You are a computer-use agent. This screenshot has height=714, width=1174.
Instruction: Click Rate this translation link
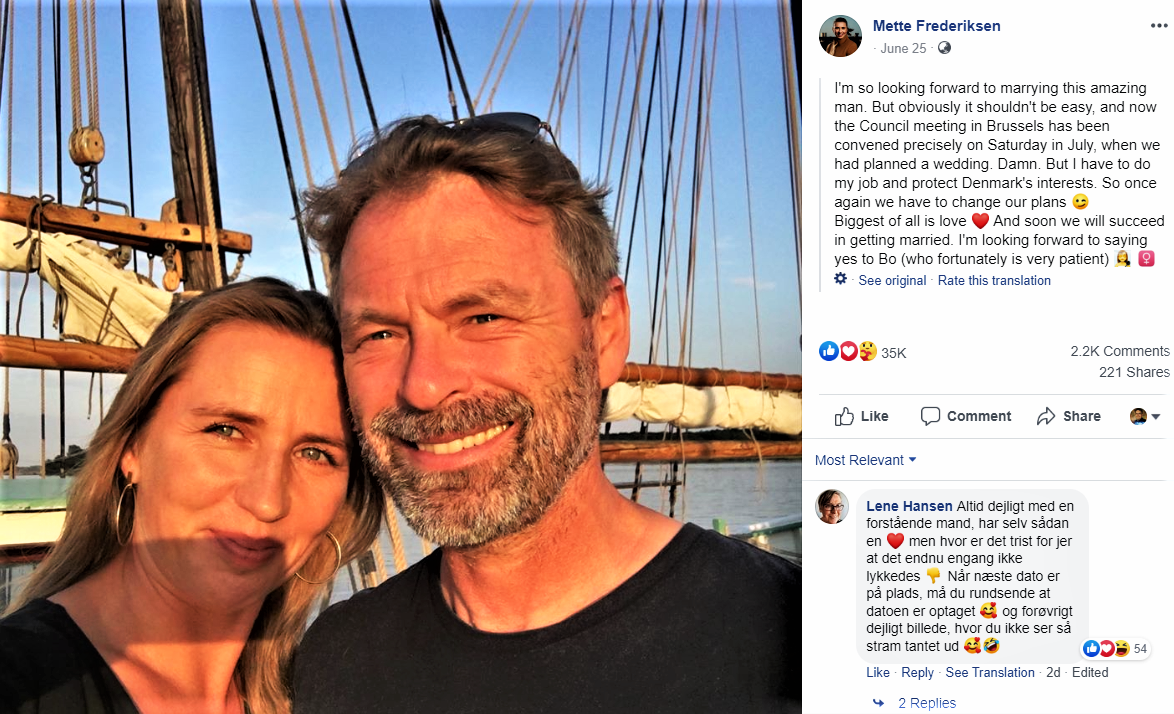click(994, 280)
